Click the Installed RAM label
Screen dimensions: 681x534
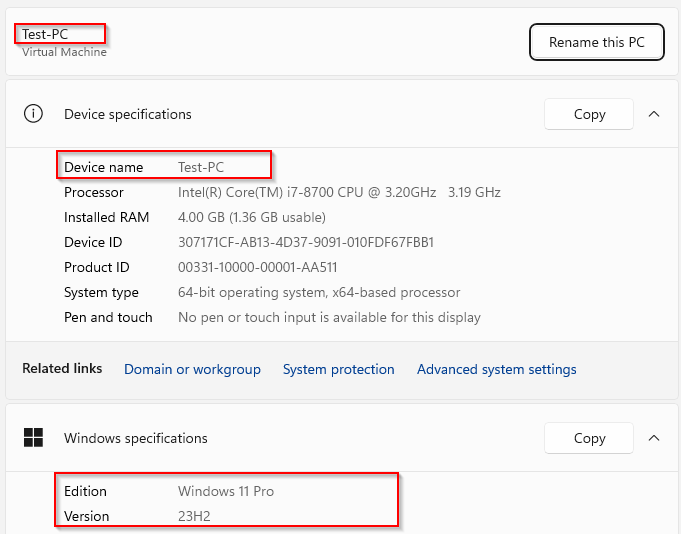(106, 217)
